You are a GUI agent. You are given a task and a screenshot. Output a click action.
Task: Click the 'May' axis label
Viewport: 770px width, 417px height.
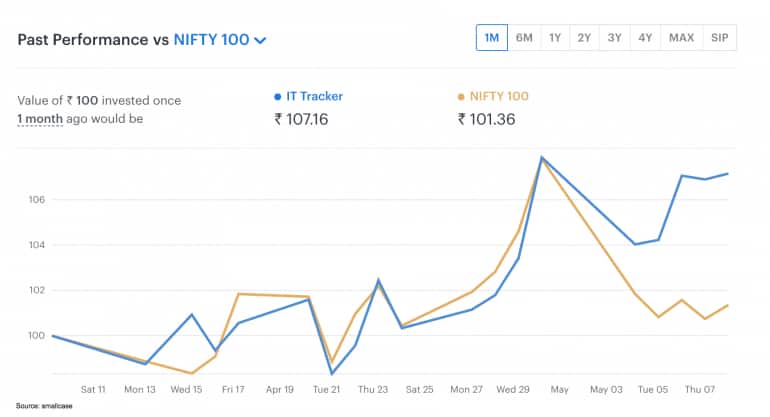click(x=559, y=389)
